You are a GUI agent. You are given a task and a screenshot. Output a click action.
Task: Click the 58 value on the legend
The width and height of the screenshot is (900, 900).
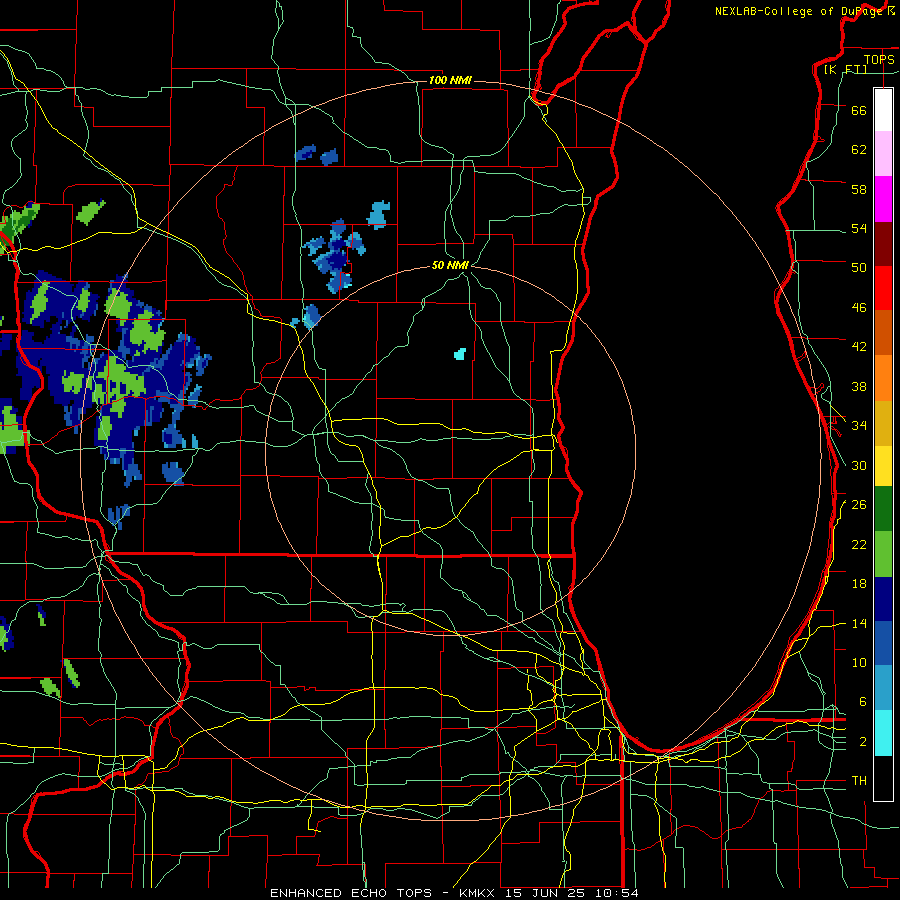click(859, 189)
